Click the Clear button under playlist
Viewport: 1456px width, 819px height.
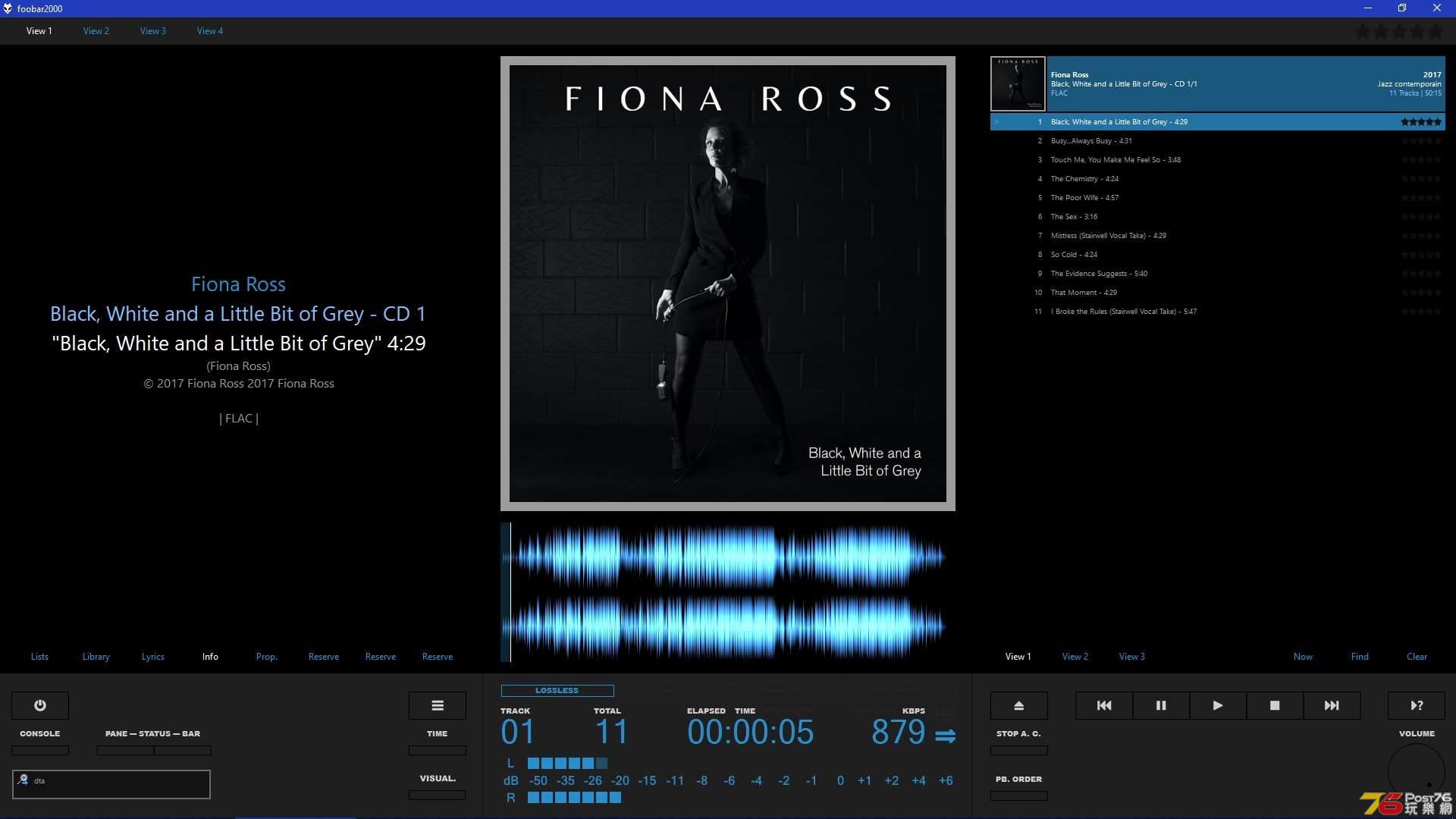coord(1417,657)
